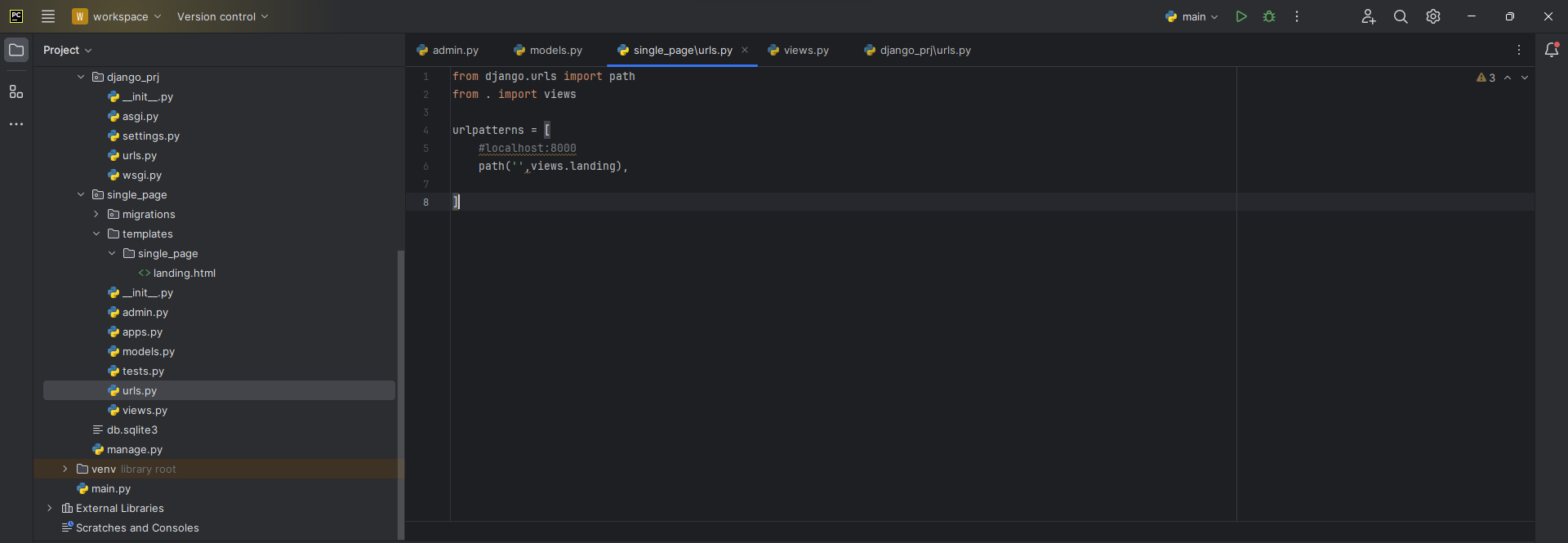Image resolution: width=1568 pixels, height=543 pixels.
Task: Expand External Libraries node
Action: click(50, 508)
